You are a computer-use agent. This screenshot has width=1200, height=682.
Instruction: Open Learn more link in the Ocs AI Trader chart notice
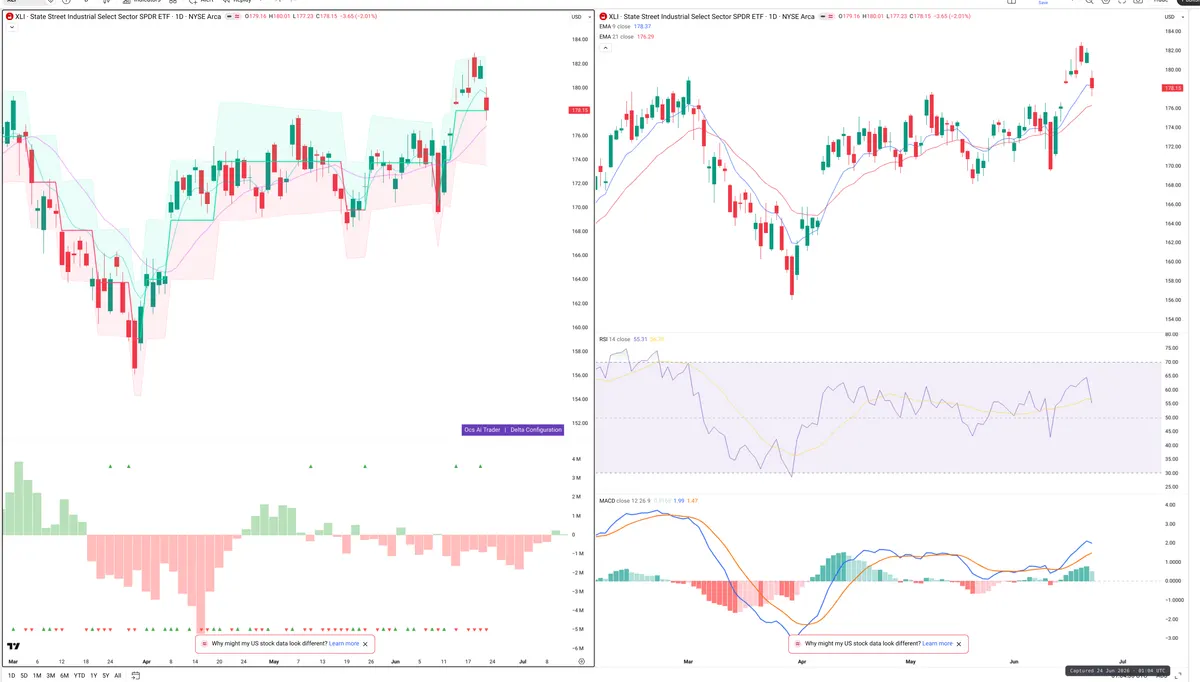[x=344, y=644]
